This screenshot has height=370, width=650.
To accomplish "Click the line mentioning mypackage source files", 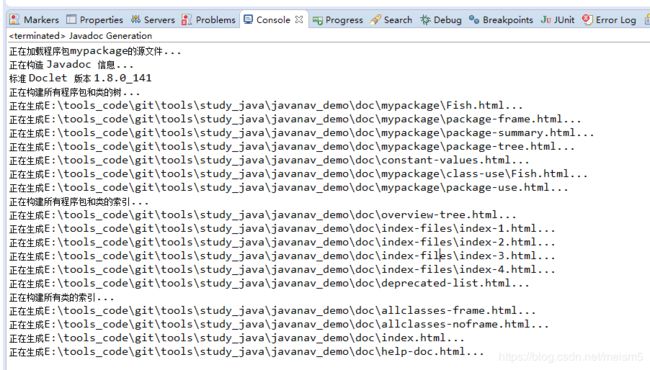I will click(x=95, y=51).
